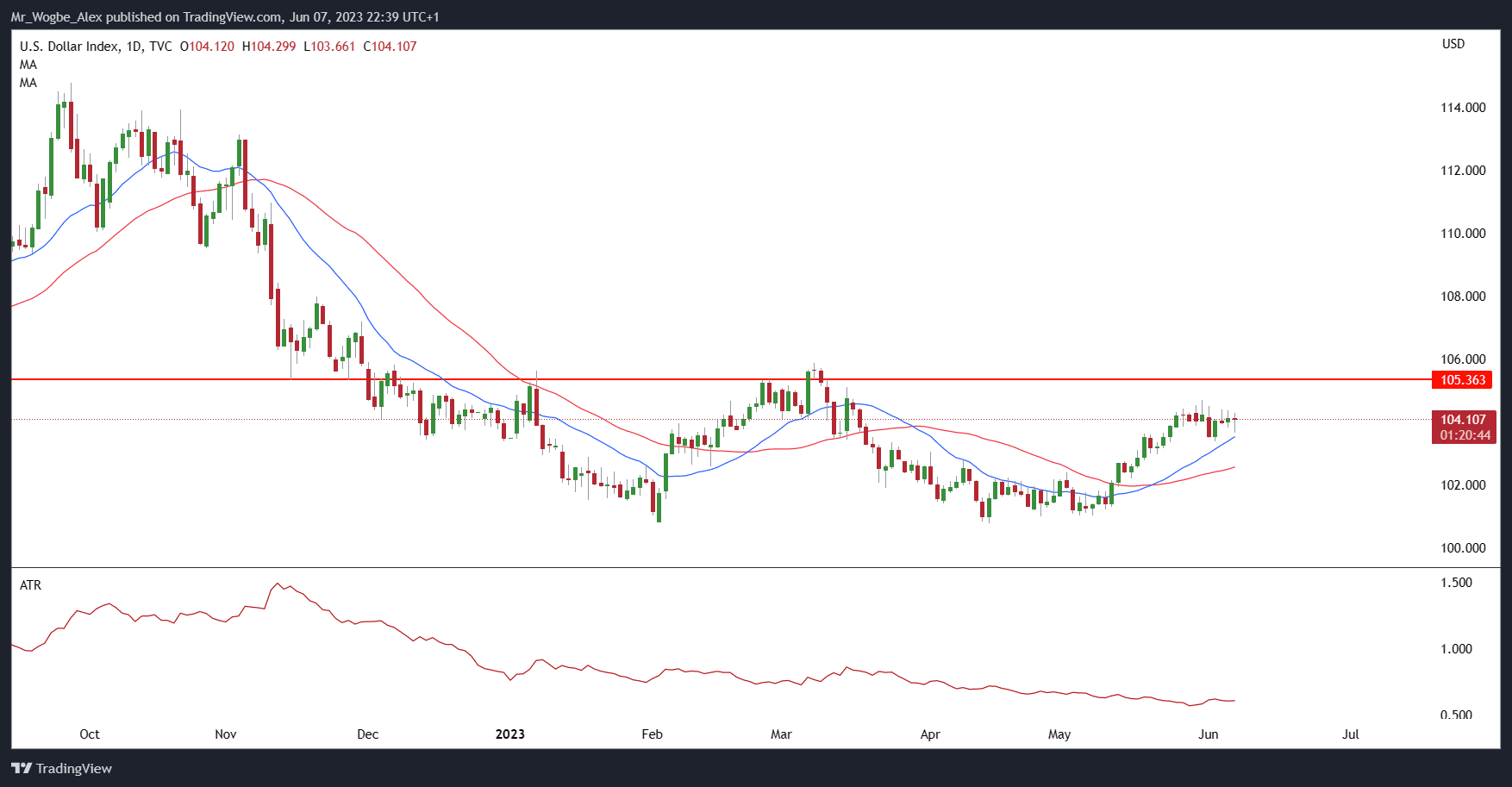
Task: Click the Nov date axis label
Action: coord(225,734)
